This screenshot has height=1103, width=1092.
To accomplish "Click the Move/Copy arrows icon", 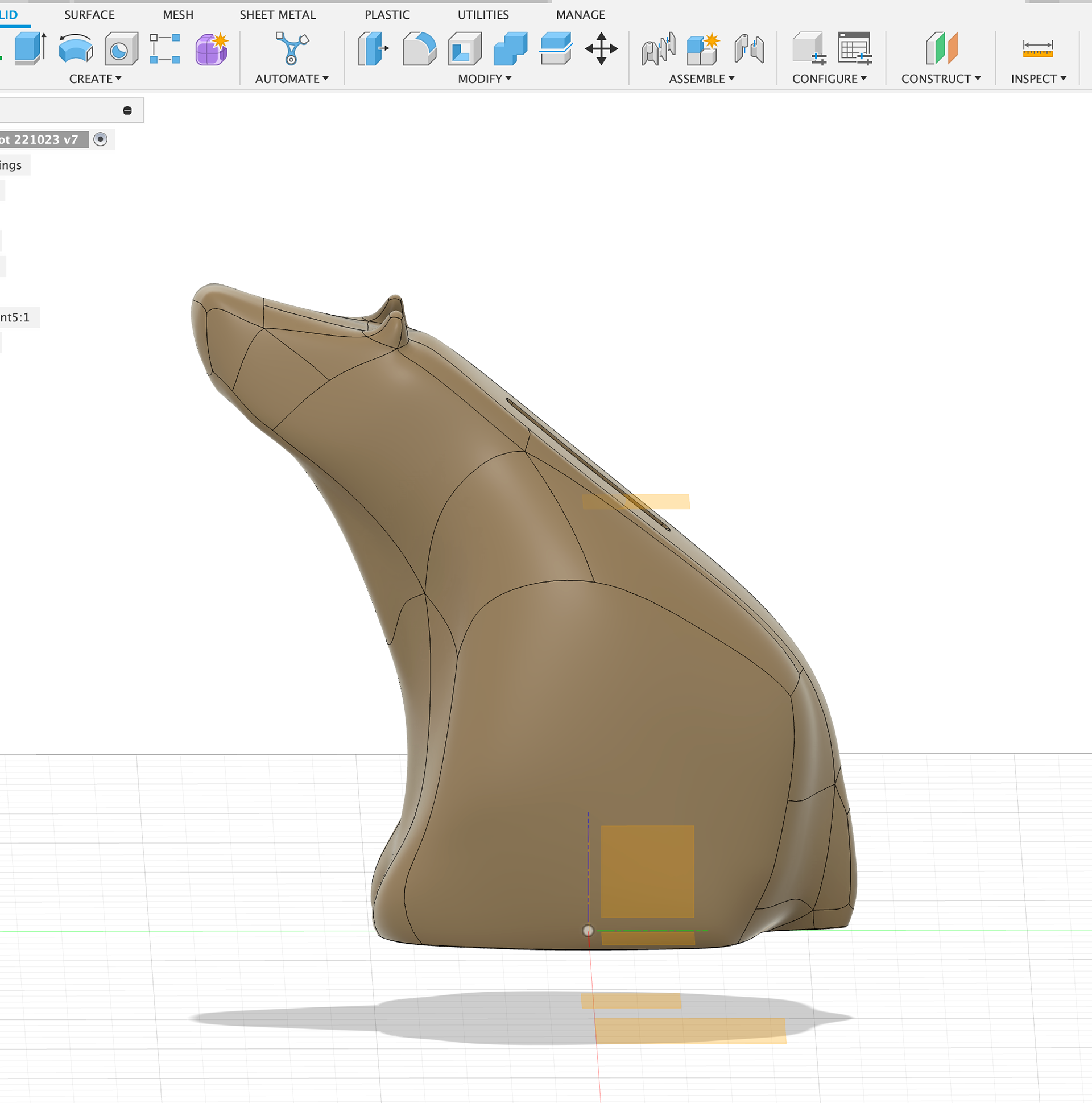I will click(x=601, y=48).
